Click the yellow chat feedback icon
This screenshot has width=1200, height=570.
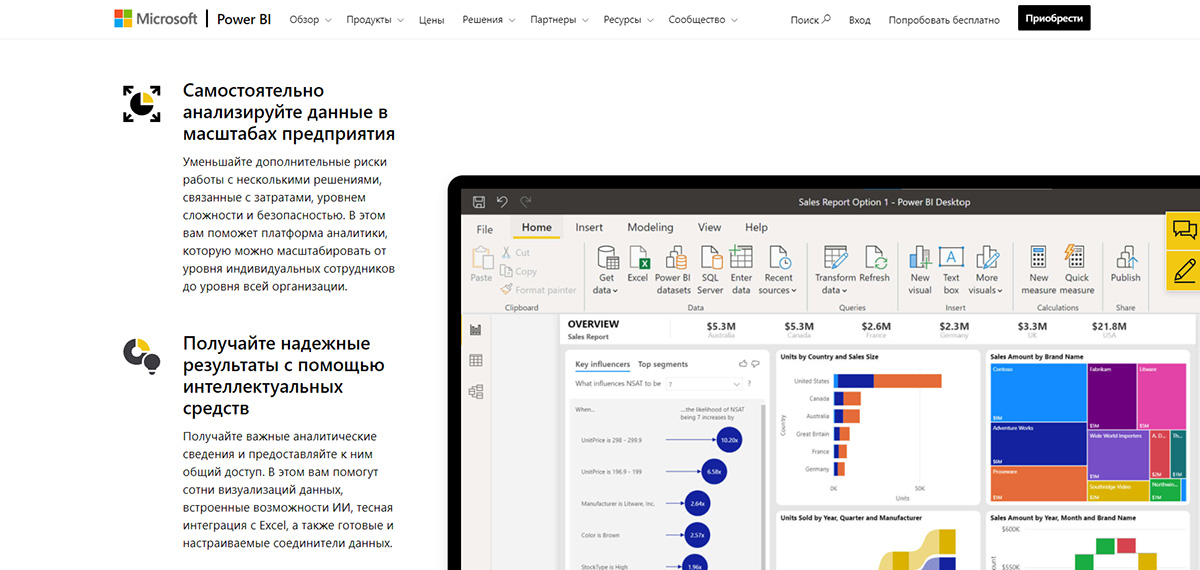(1185, 230)
